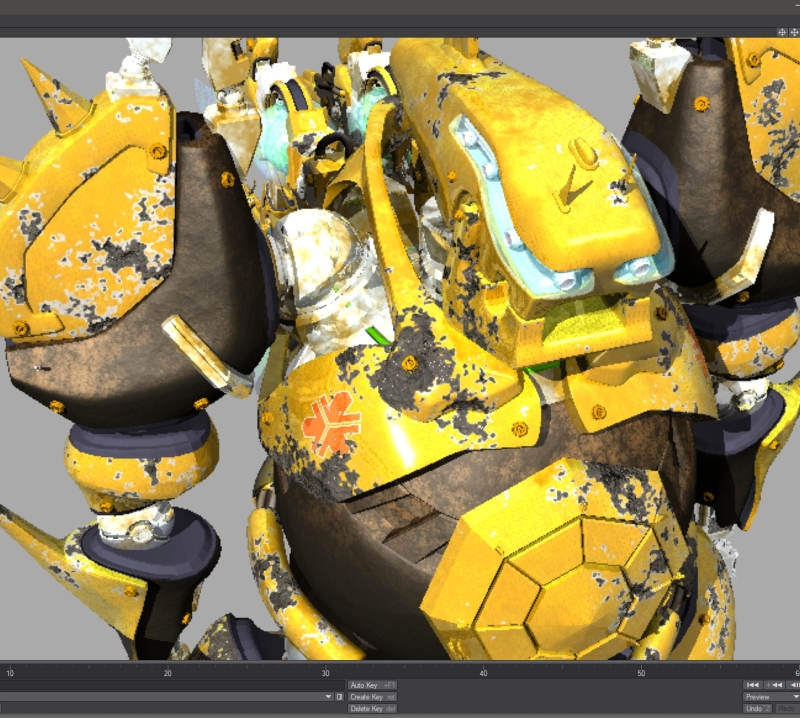Step back one frame

pos(794,685)
